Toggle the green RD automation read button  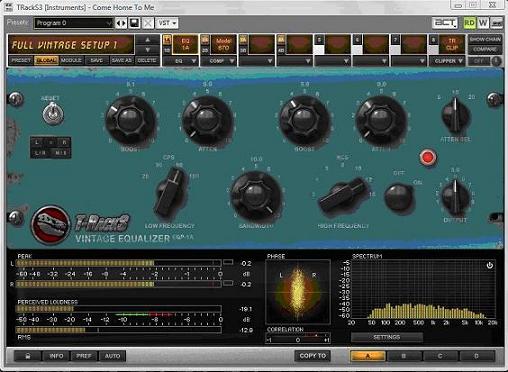coord(469,23)
